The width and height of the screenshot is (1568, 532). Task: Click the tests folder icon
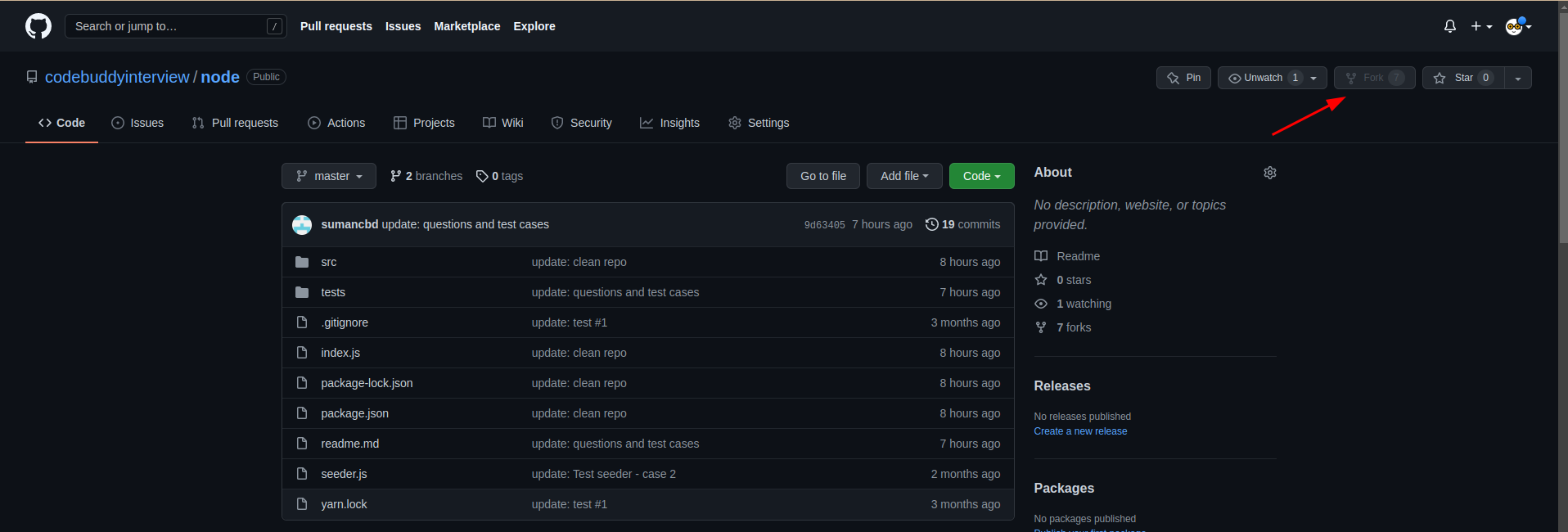[x=302, y=292]
